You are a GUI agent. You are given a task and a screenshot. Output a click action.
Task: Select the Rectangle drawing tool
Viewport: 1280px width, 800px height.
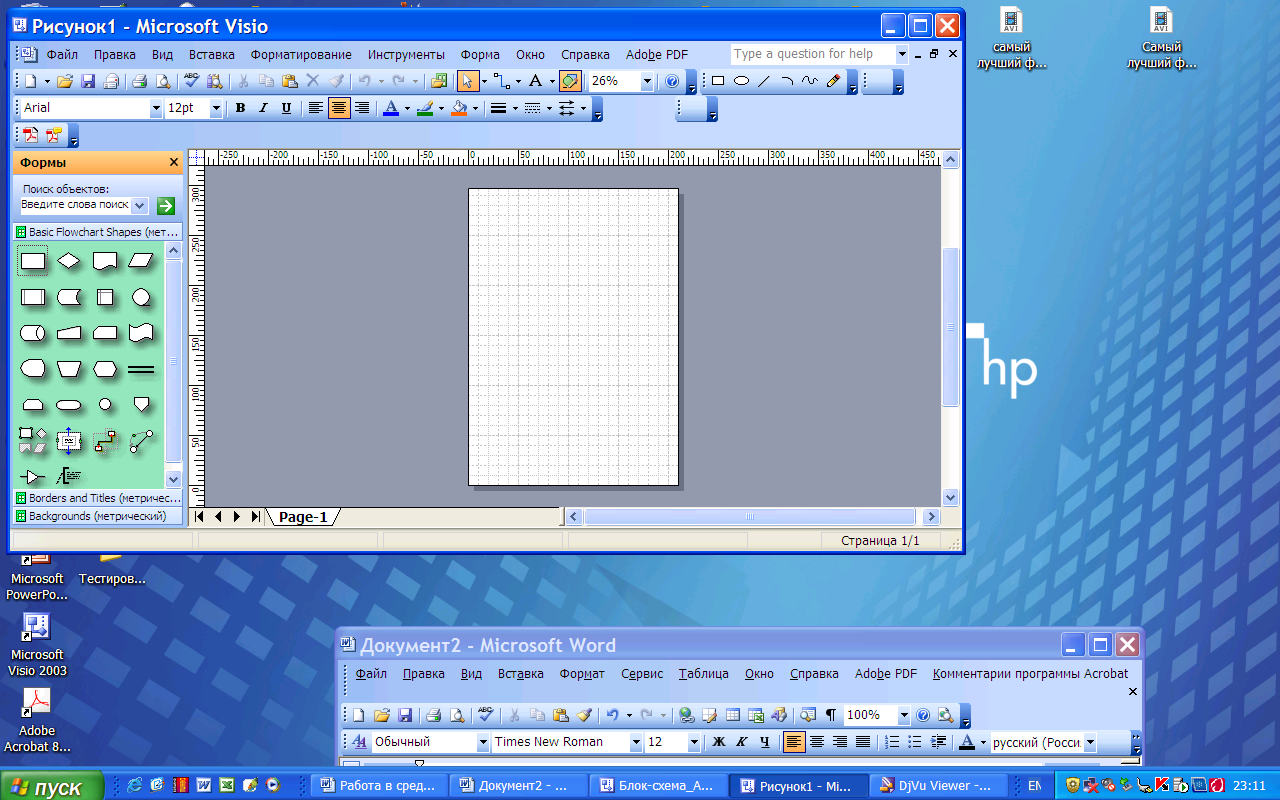(718, 81)
